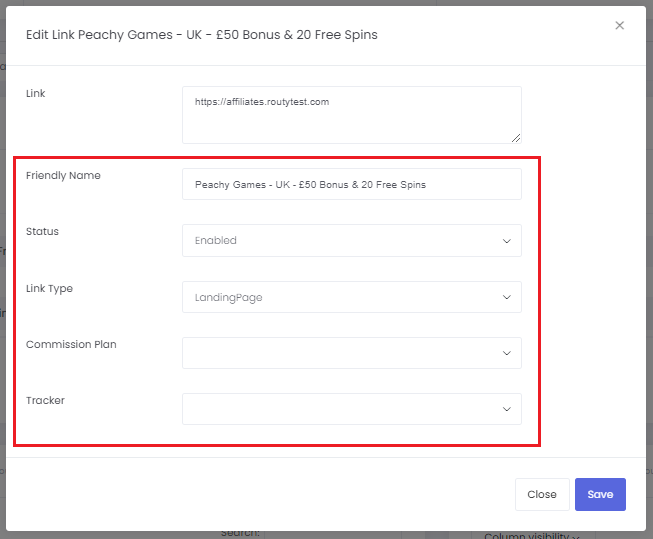
Task: Click the 'Friendly Name' label
Action: [x=63, y=175]
